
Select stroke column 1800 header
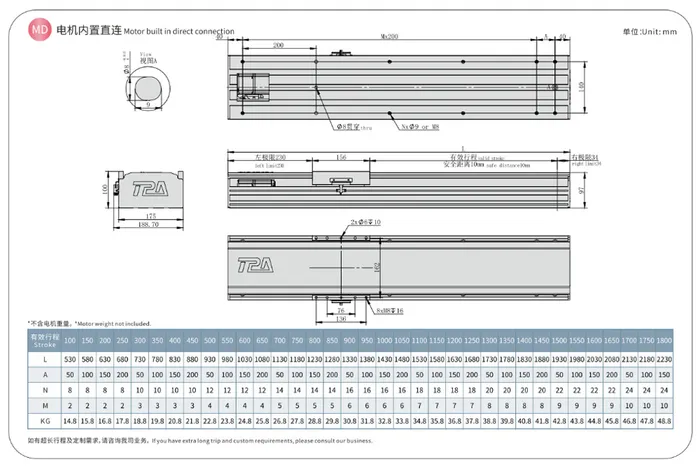[x=664, y=340]
